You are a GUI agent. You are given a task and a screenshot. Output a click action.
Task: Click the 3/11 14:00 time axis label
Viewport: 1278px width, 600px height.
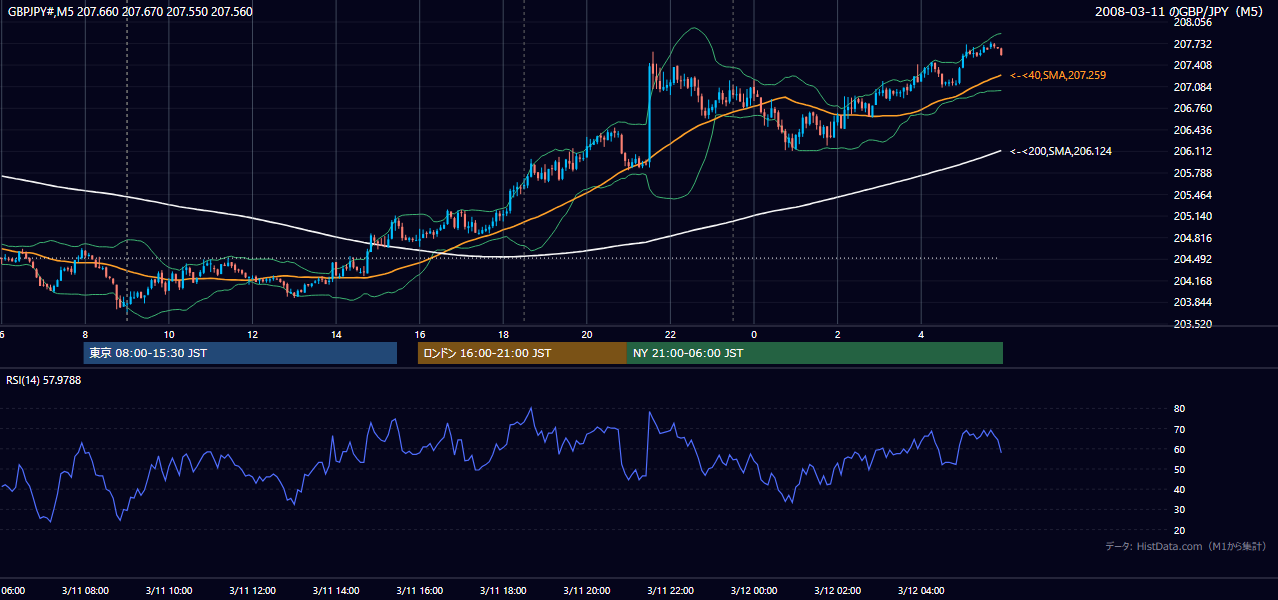coord(336,591)
